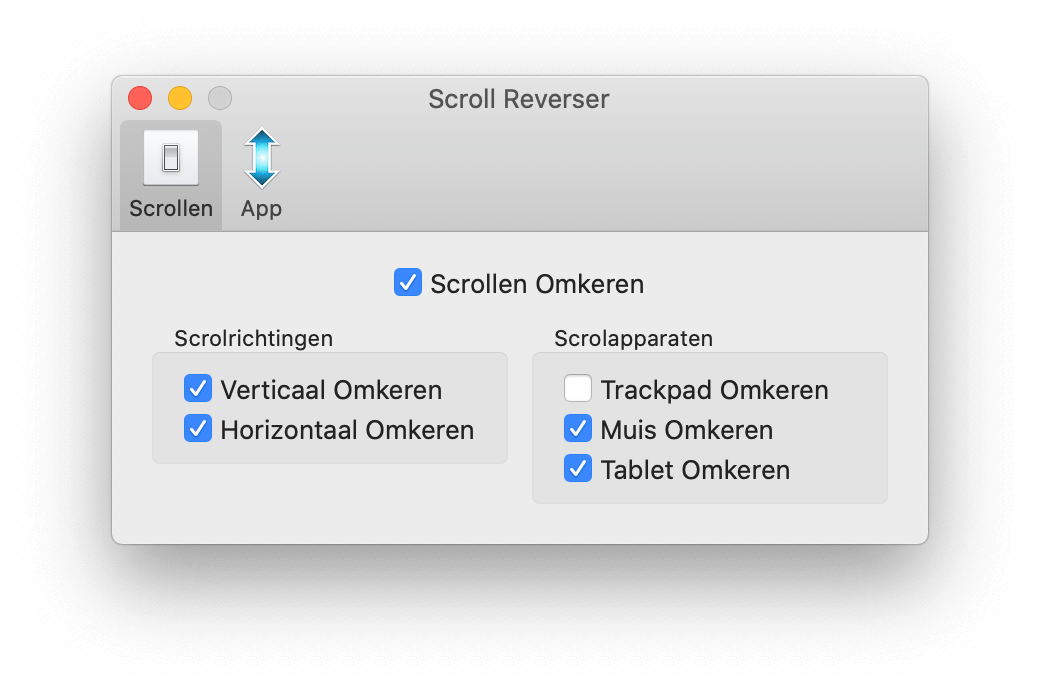The width and height of the screenshot is (1040, 692).
Task: Click the Scroll Reverser title bar
Action: click(519, 99)
